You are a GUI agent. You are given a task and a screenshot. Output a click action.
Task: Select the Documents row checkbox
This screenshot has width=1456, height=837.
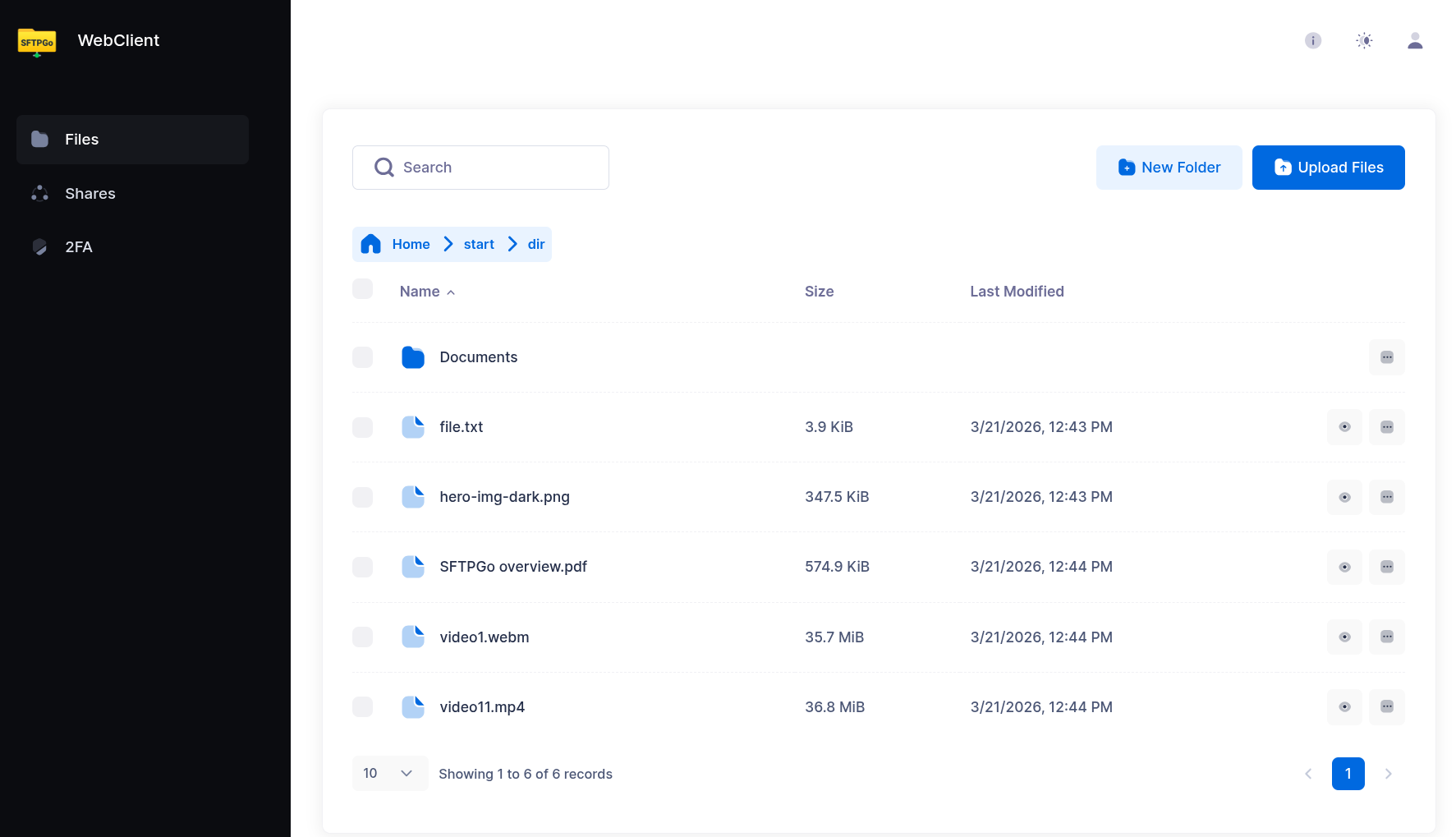[x=362, y=357]
